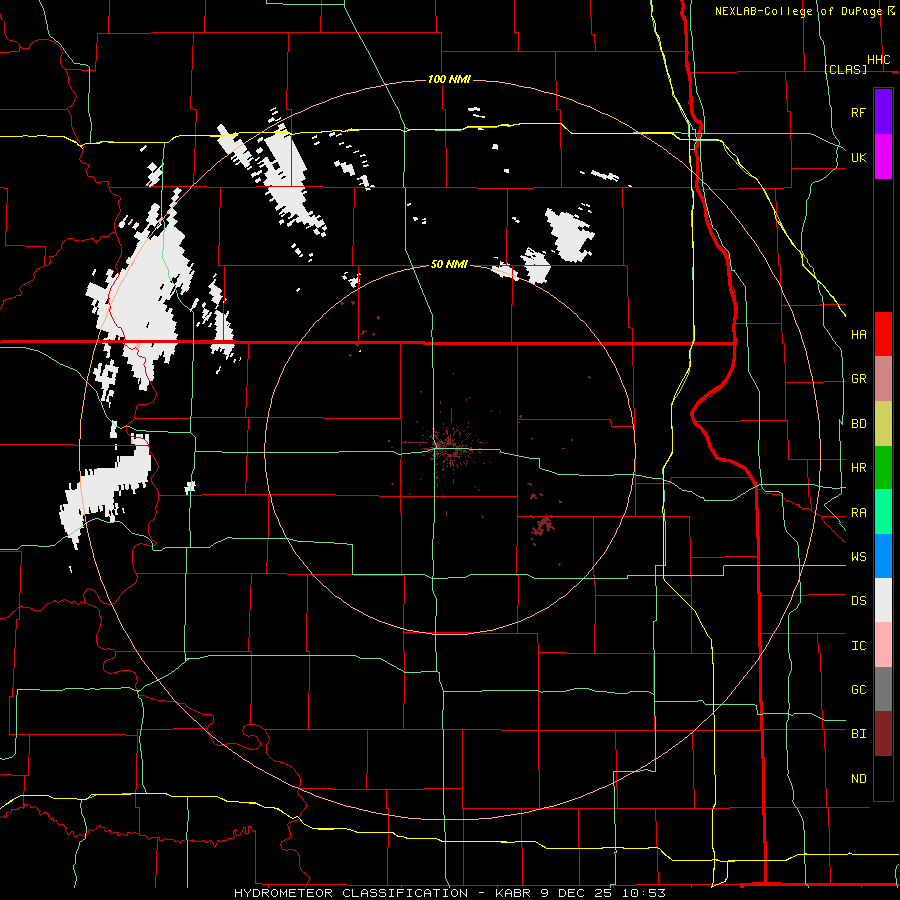Click the DS legend text label

click(858, 601)
